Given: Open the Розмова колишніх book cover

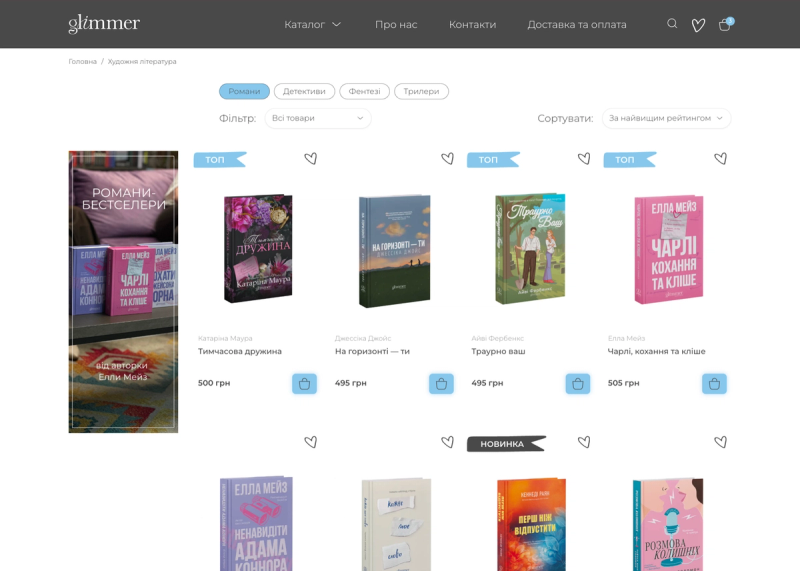Looking at the screenshot, I should 668,524.
